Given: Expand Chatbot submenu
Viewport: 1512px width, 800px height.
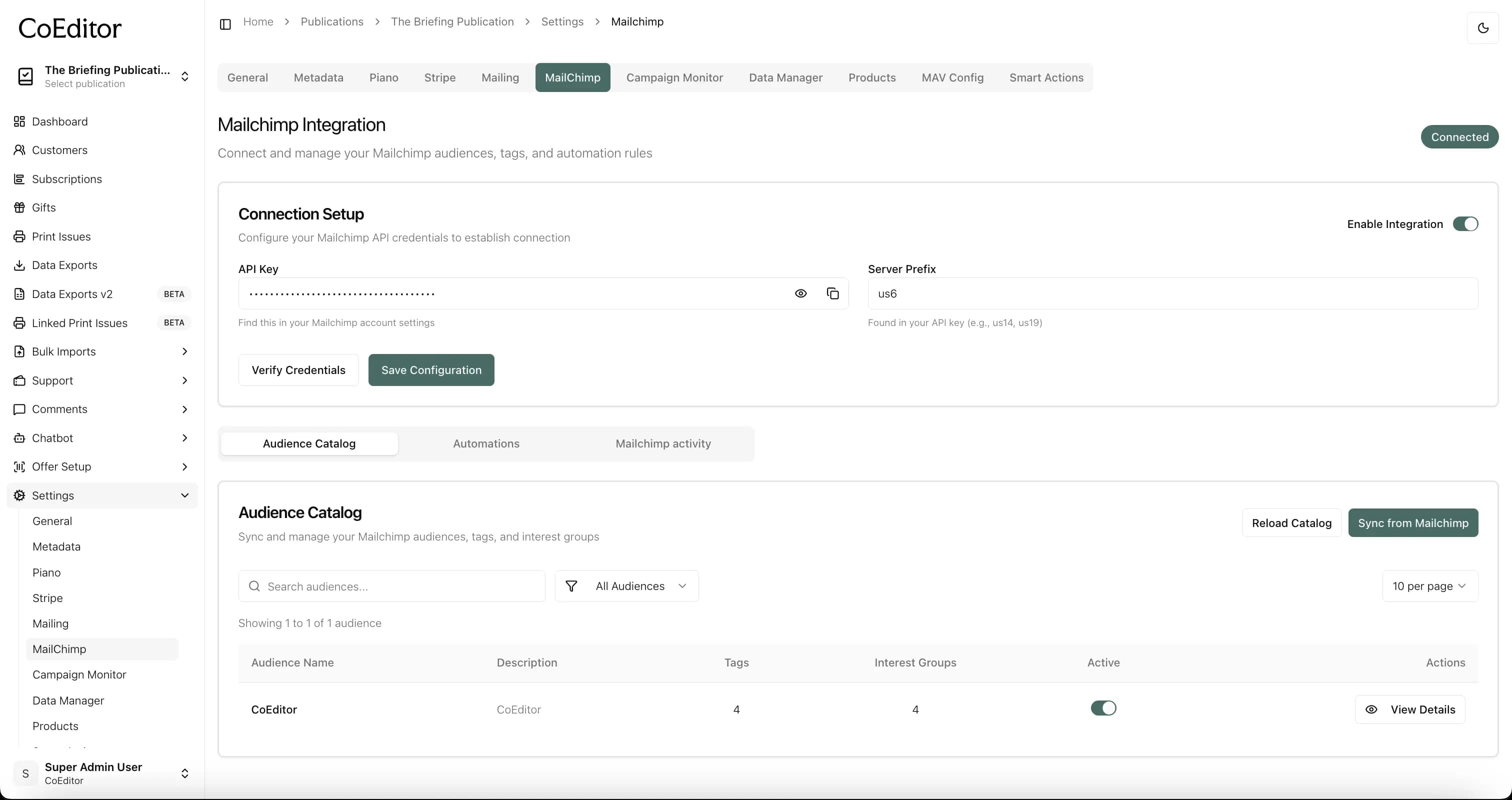Looking at the screenshot, I should click(184, 438).
